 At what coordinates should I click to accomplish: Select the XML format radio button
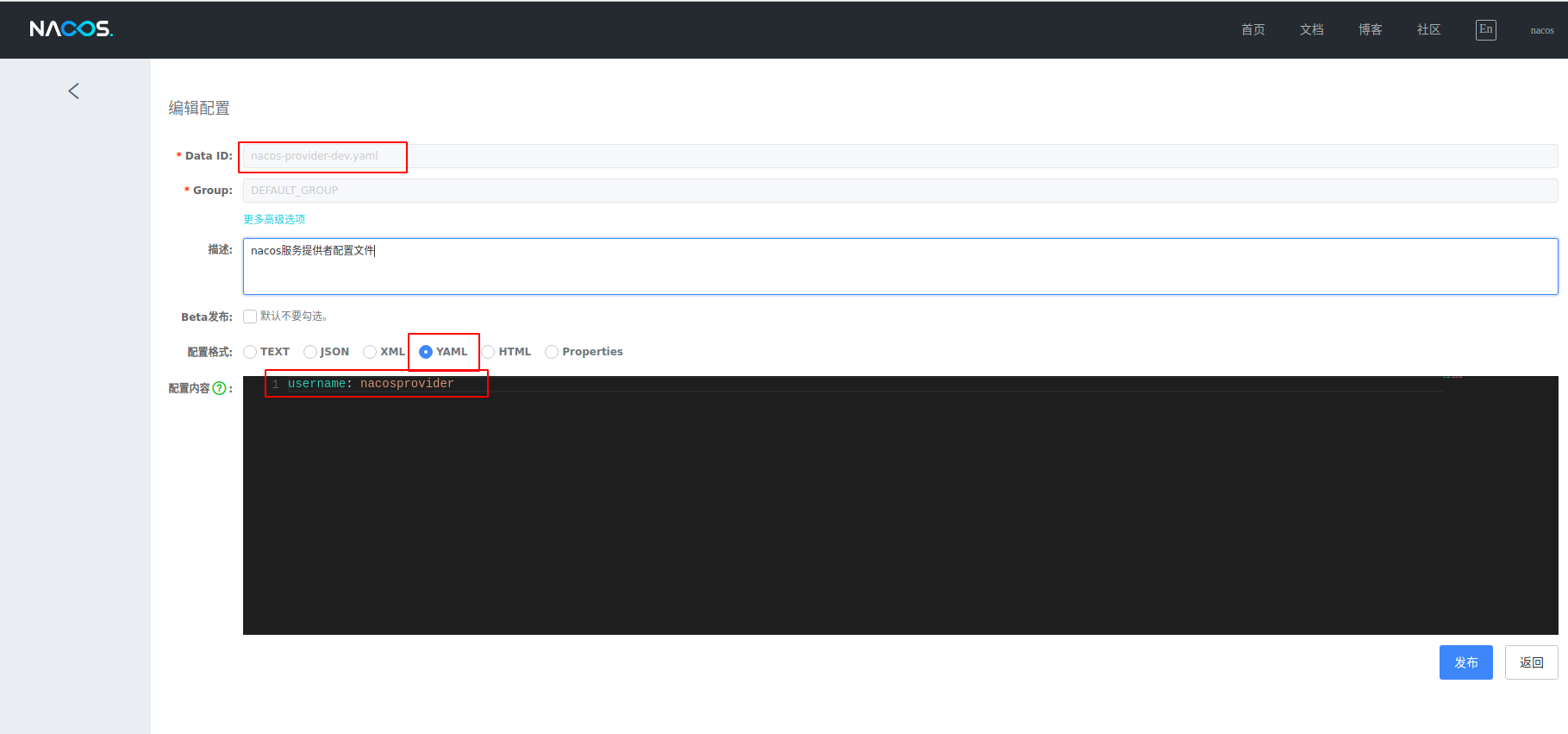coord(370,352)
